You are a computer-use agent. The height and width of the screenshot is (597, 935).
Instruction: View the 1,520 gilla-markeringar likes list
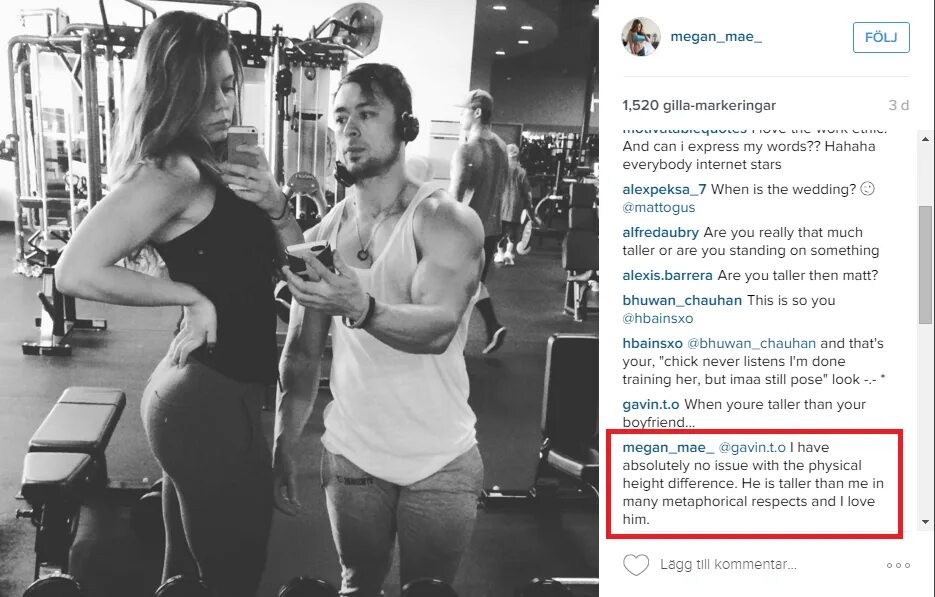point(699,106)
